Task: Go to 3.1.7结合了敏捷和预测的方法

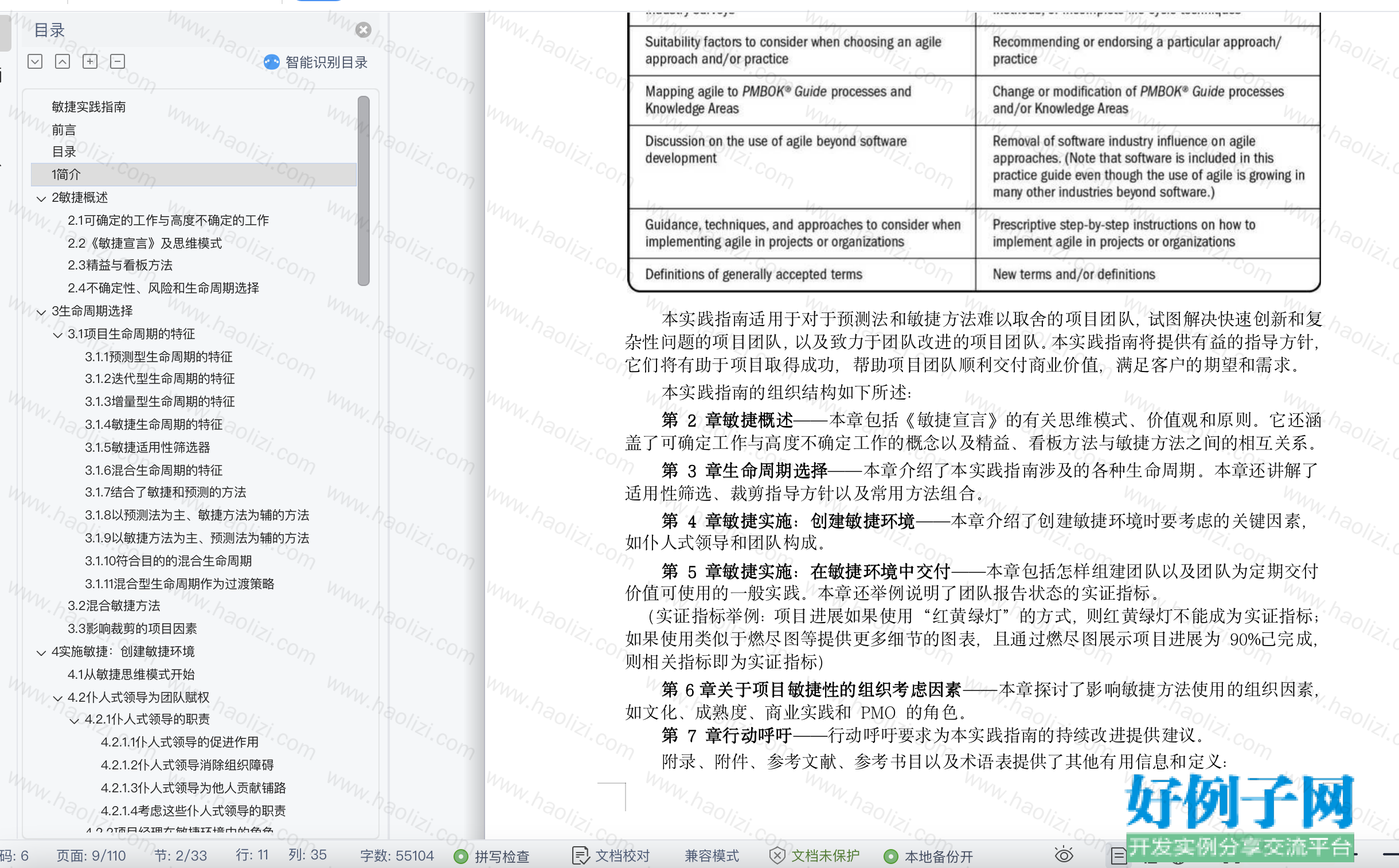Action: [166, 492]
